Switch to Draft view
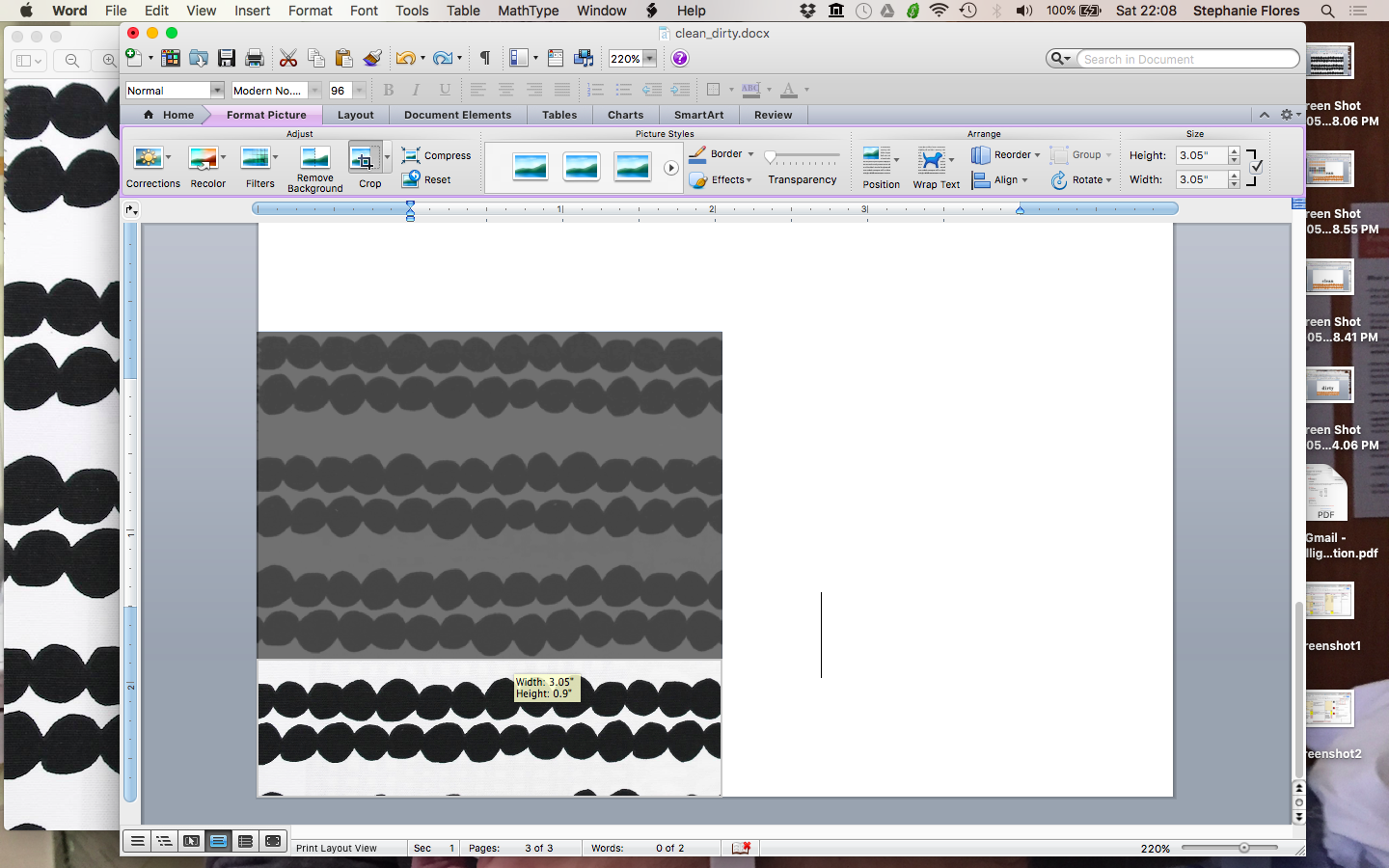 [x=138, y=841]
